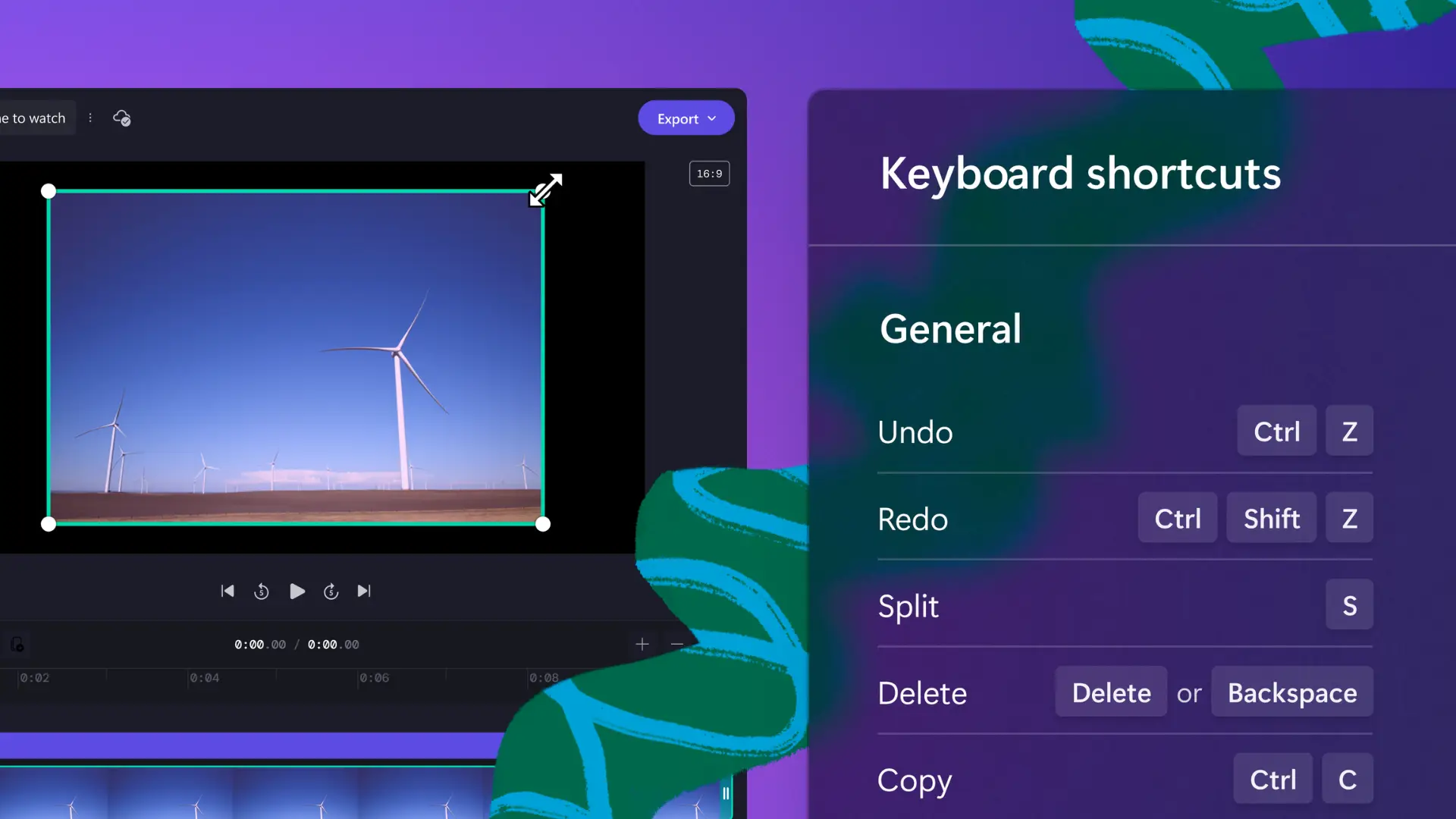The image size is (1456, 819).
Task: Select the Undo keyboard shortcut entry
Action: tap(1124, 430)
